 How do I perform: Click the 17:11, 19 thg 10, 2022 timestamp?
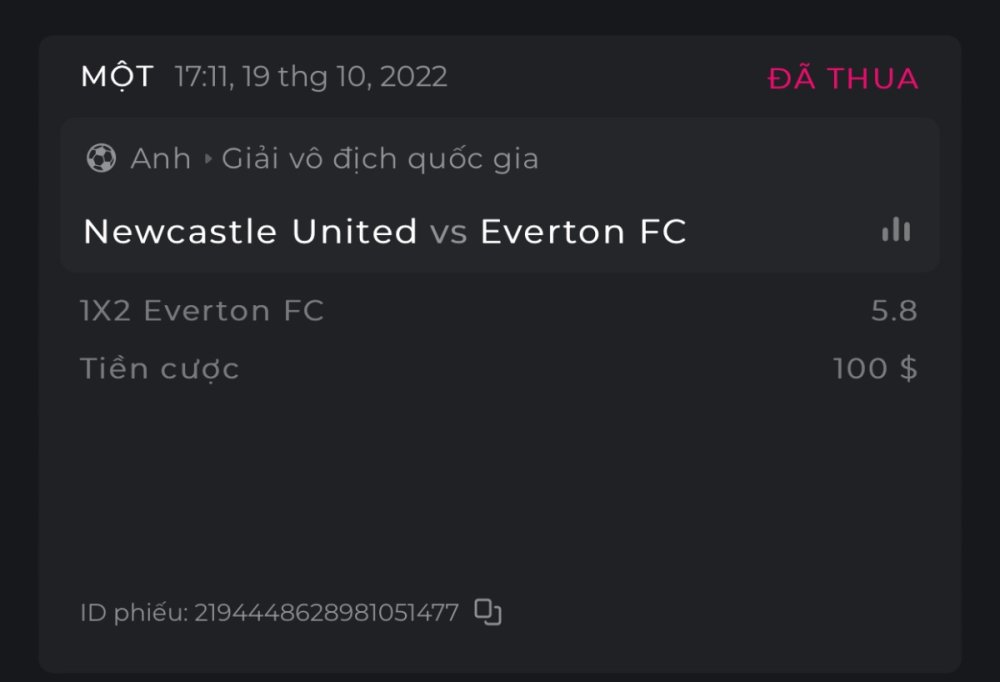pos(311,77)
